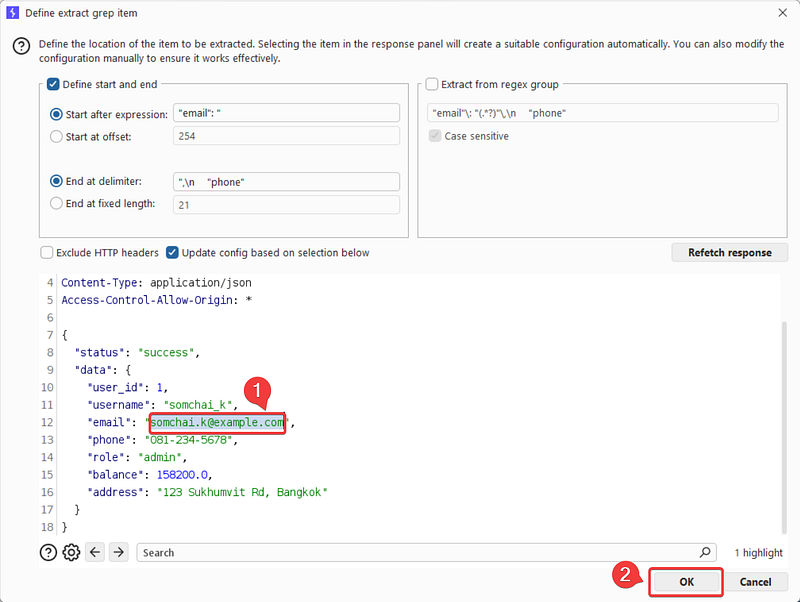Click the role value "admin"

pos(160,457)
